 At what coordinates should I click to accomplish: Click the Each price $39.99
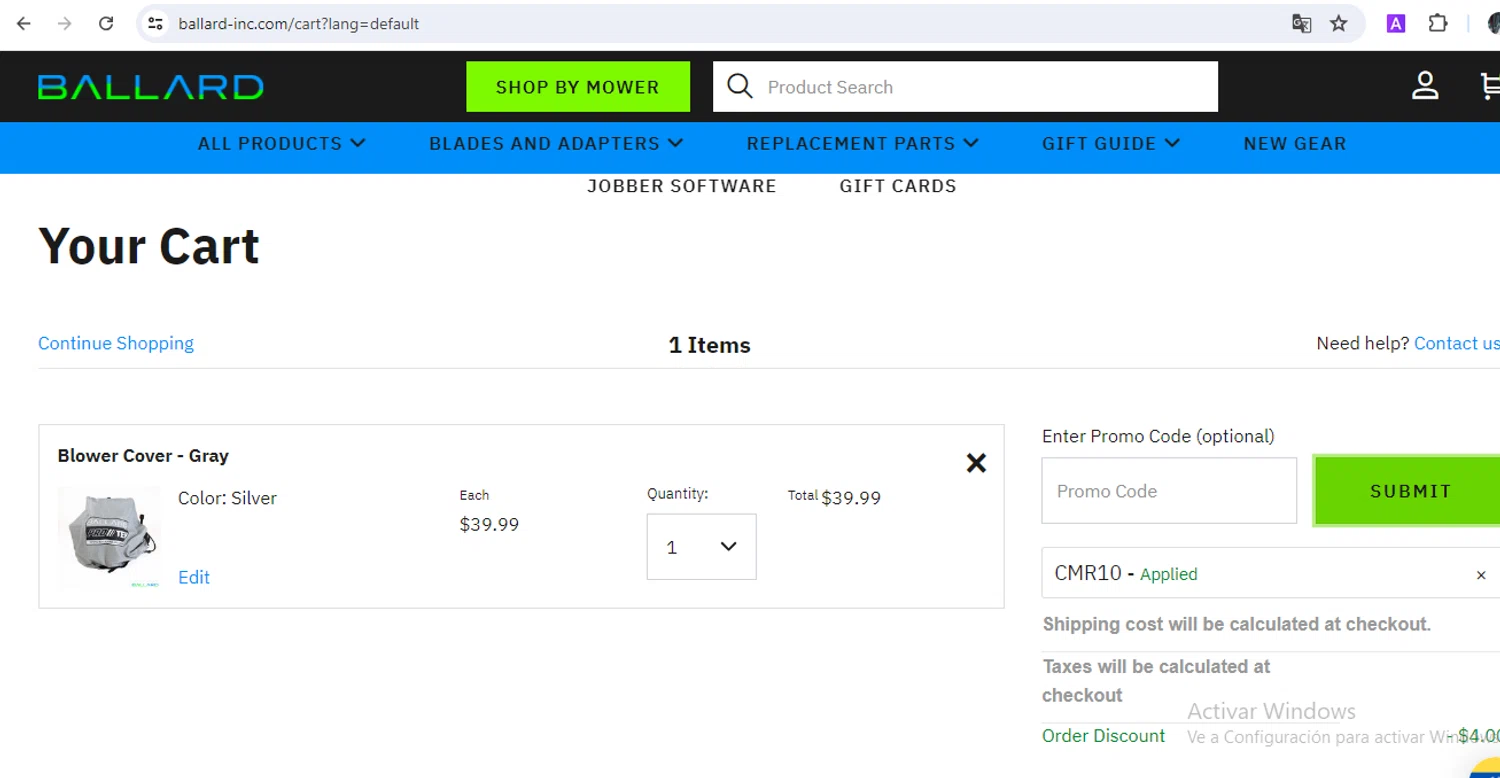(489, 524)
